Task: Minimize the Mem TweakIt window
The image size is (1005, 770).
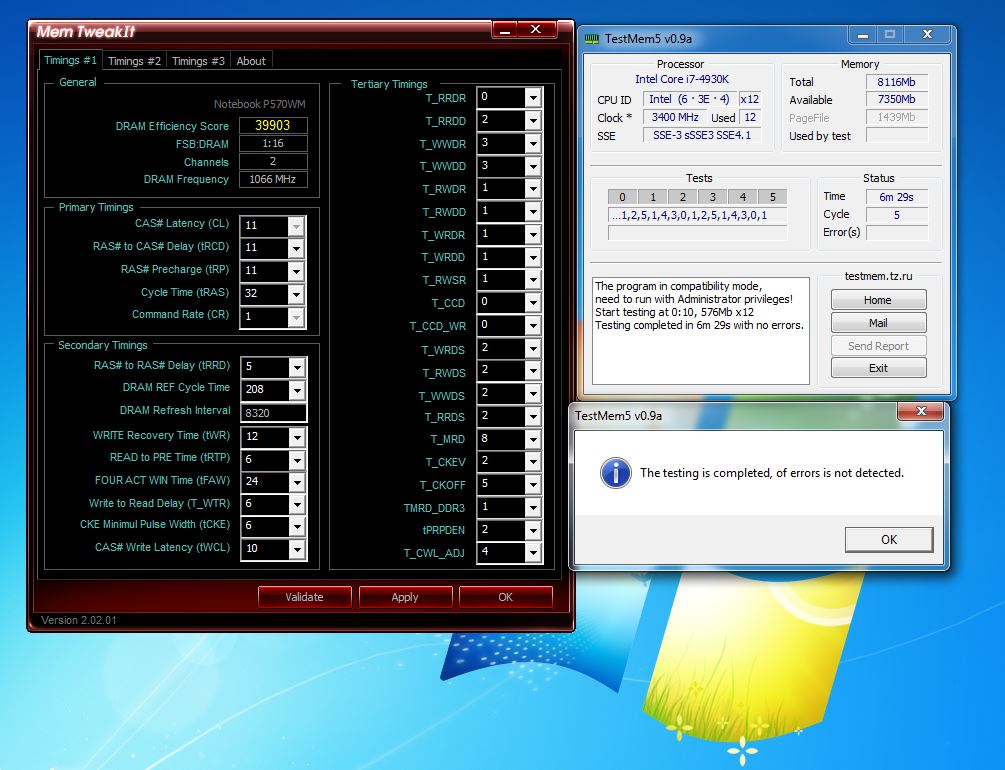Action: (x=506, y=30)
